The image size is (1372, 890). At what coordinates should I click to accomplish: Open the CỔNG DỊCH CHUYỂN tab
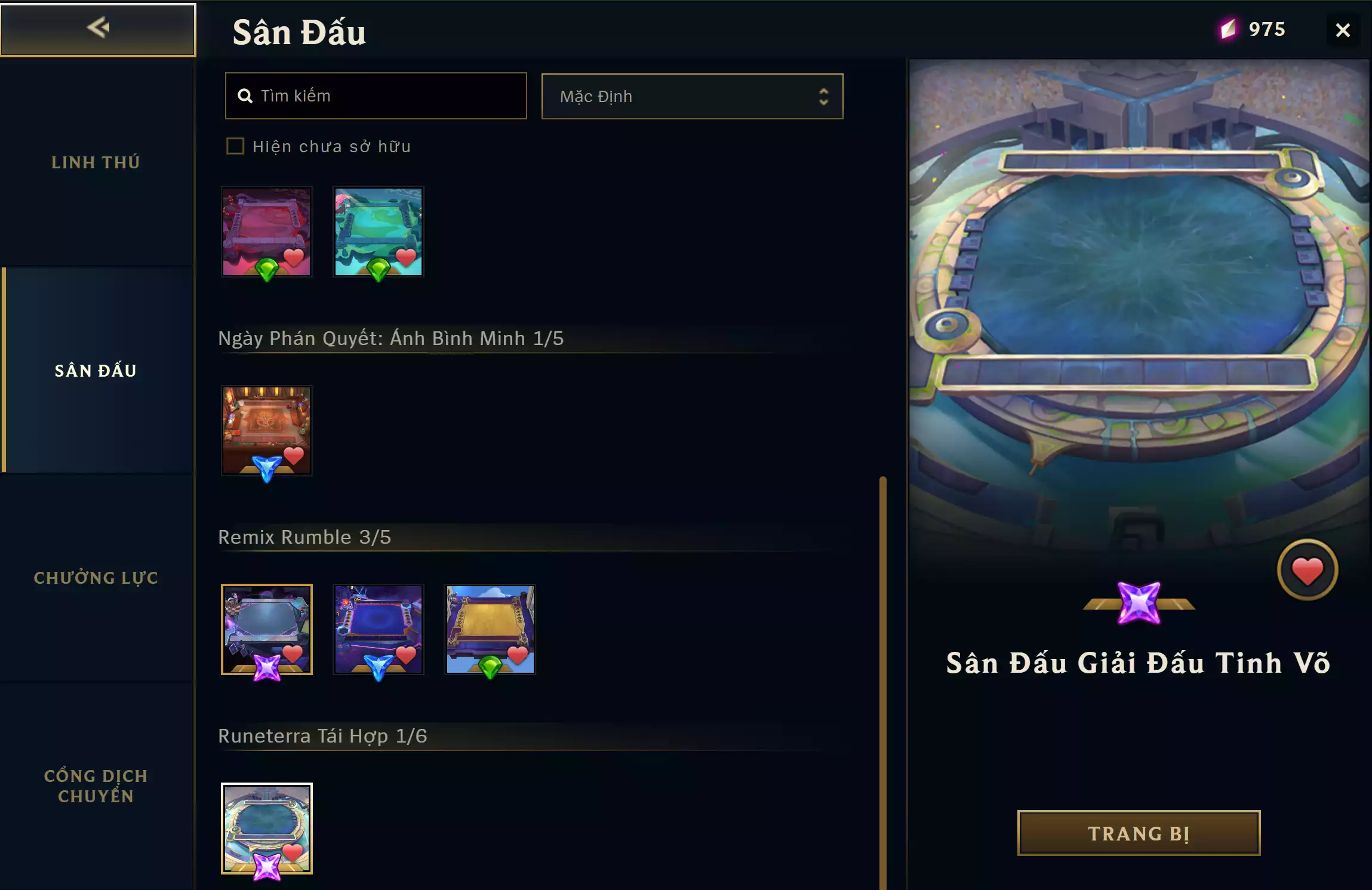(x=96, y=786)
